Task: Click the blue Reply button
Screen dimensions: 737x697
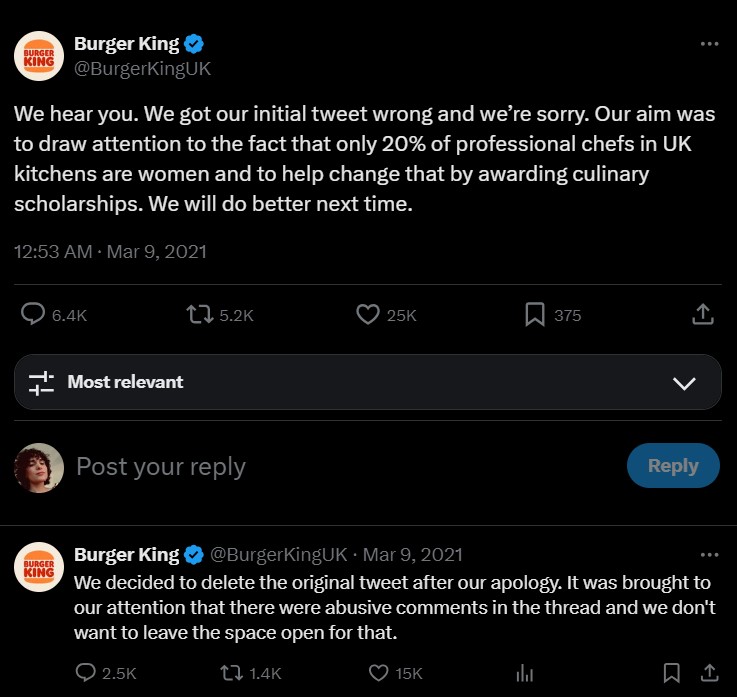Action: pyautogui.click(x=672, y=466)
